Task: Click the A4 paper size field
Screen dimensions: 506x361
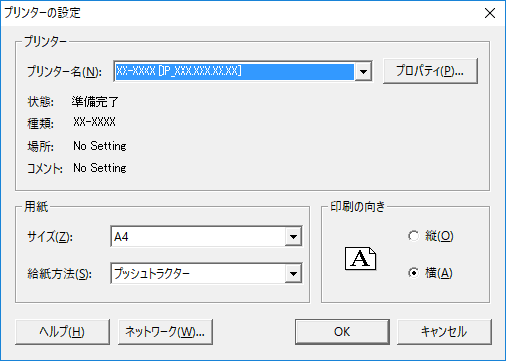Action: pos(198,237)
